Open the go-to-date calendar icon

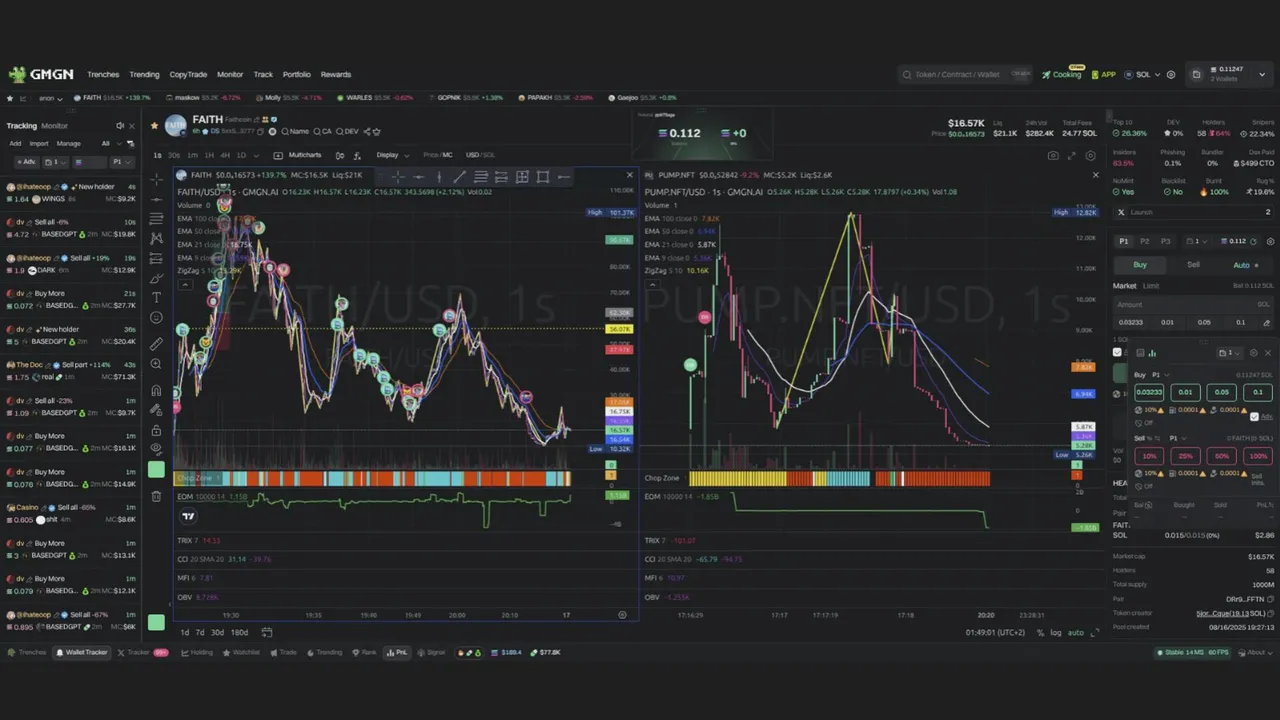point(267,632)
